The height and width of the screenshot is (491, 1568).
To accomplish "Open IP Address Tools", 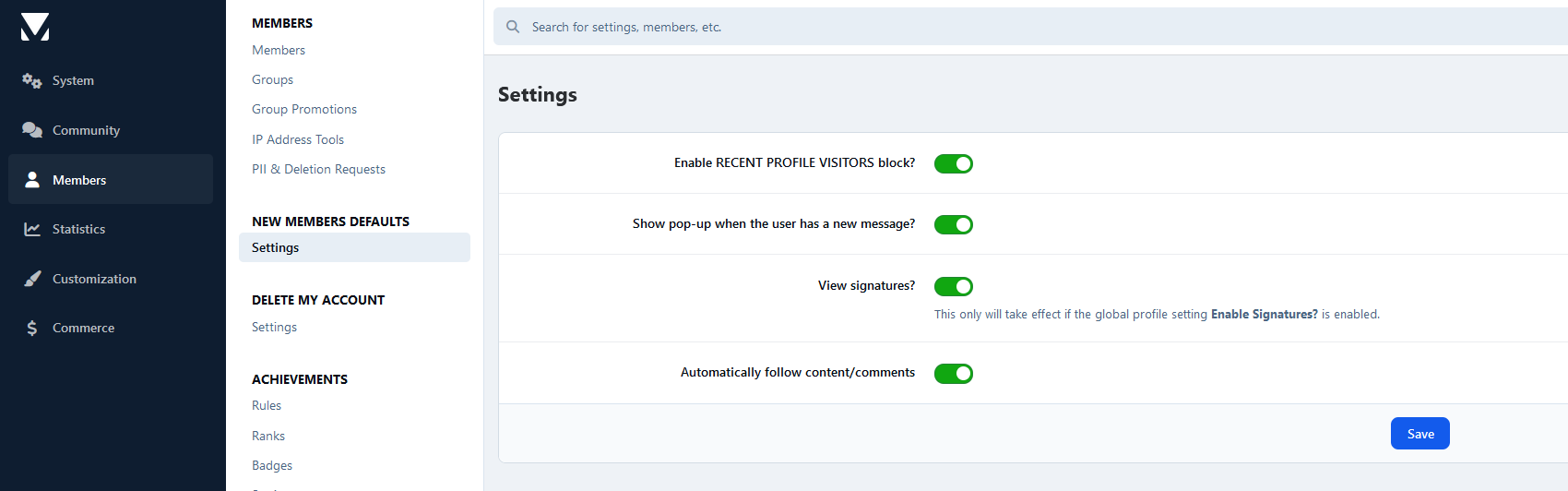I will click(298, 139).
